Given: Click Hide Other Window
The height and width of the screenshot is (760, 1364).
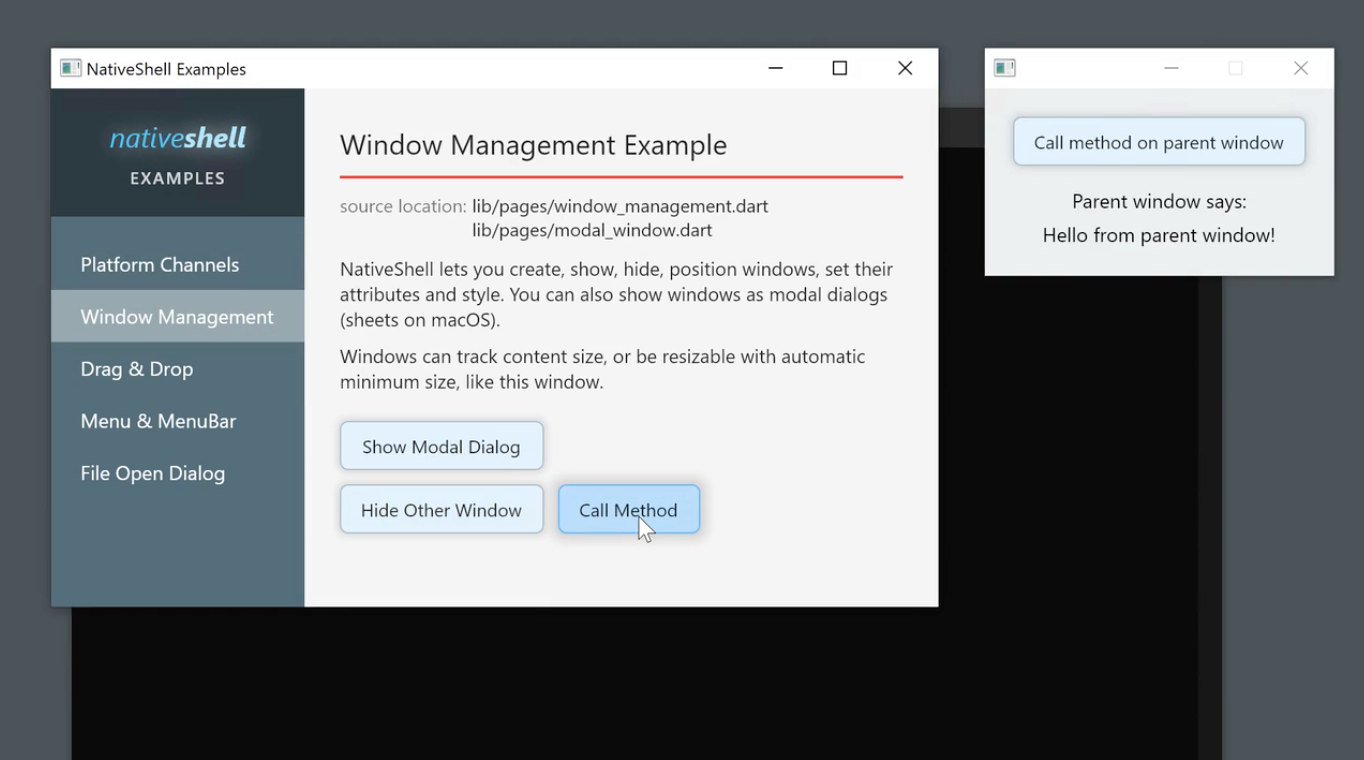Looking at the screenshot, I should [x=441, y=510].
